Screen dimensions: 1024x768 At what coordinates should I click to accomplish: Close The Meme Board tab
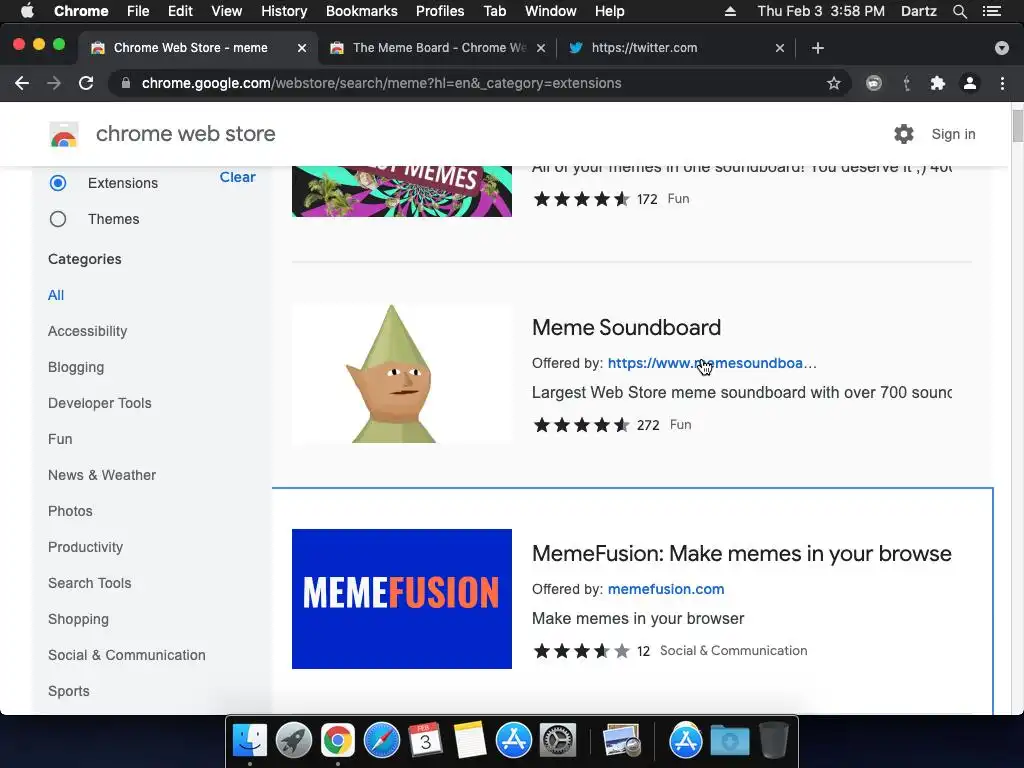(541, 48)
